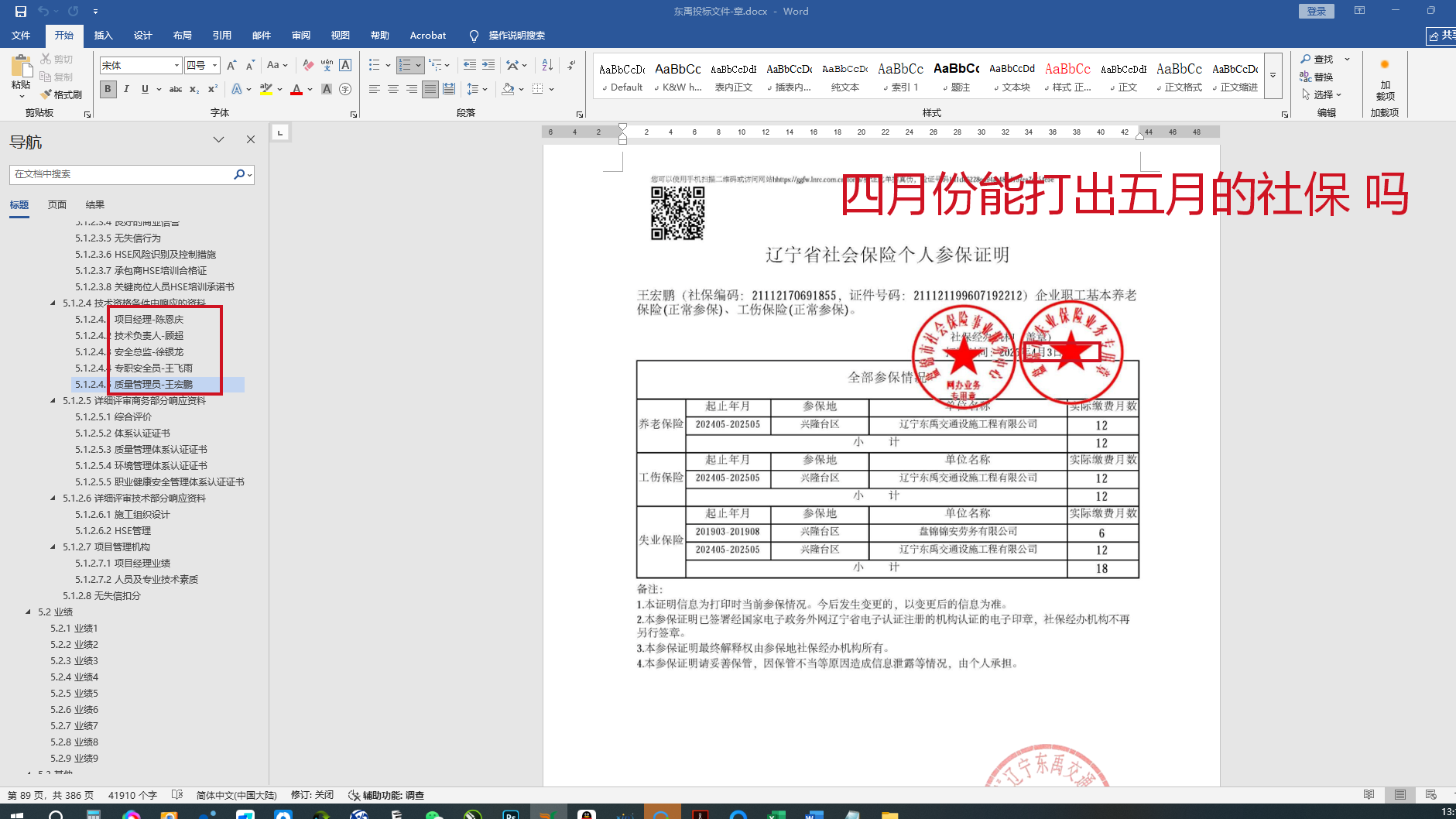
Task: Switch to Web Layout view in status bar
Action: point(1431,795)
